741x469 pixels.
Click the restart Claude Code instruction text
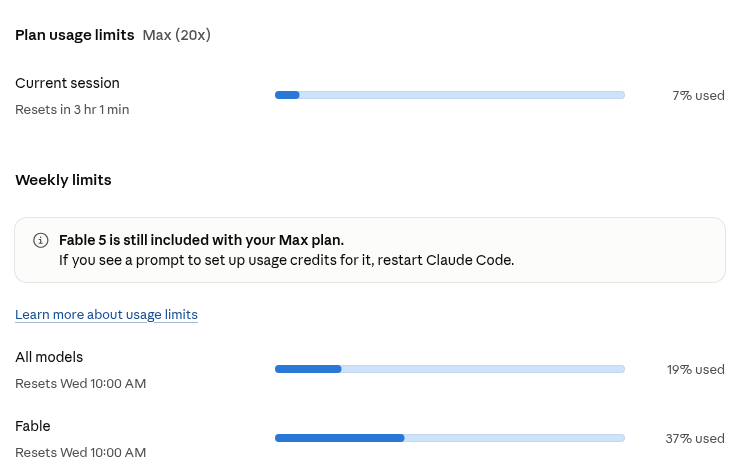click(286, 260)
